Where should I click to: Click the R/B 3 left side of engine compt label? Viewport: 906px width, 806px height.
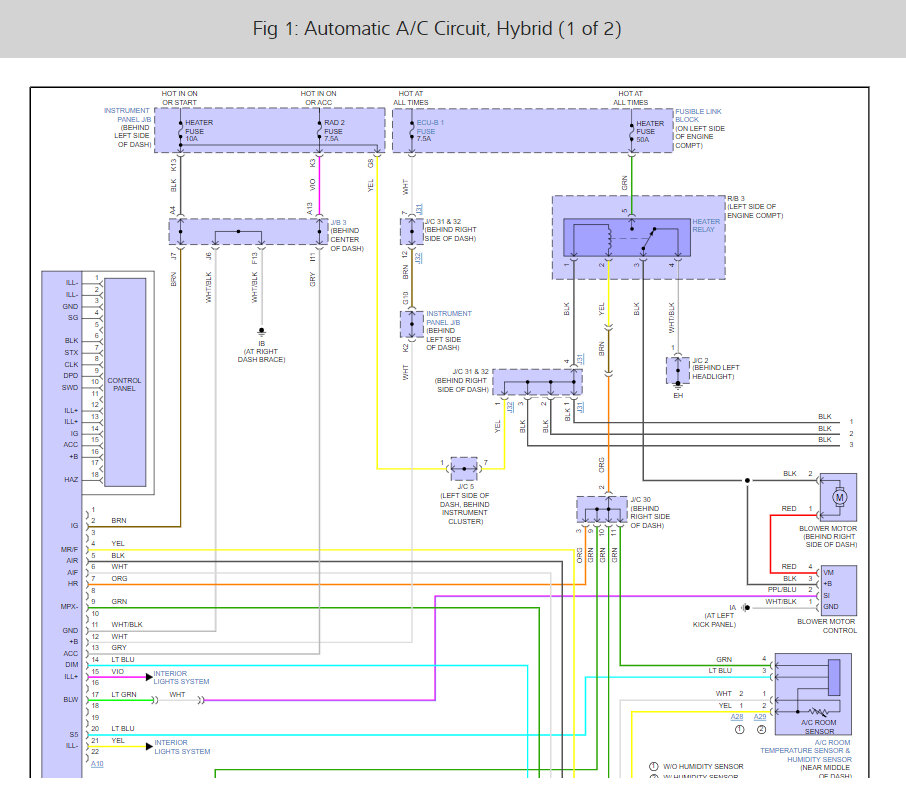coord(755,207)
